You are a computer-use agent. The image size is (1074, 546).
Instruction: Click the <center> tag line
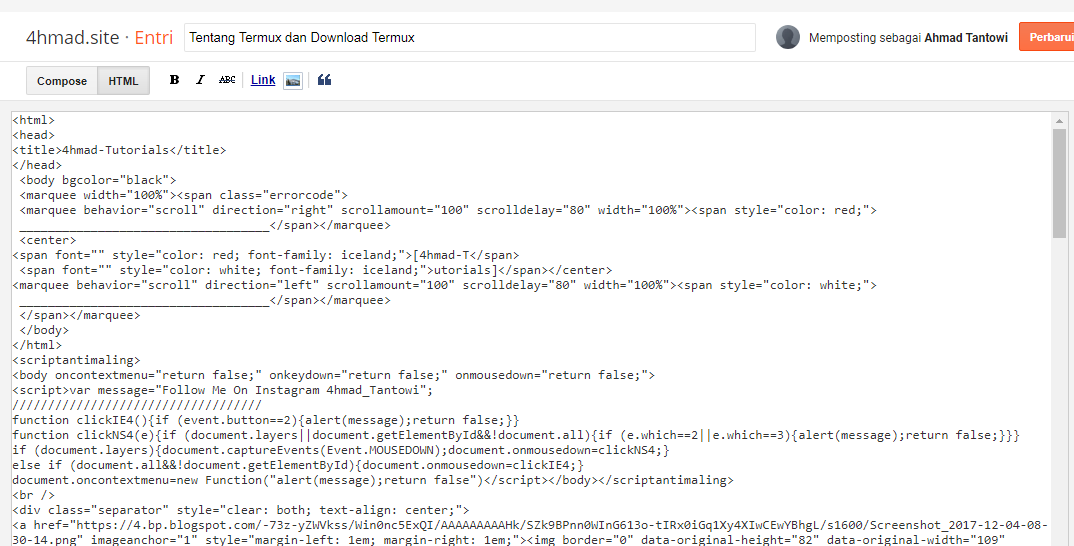click(48, 240)
